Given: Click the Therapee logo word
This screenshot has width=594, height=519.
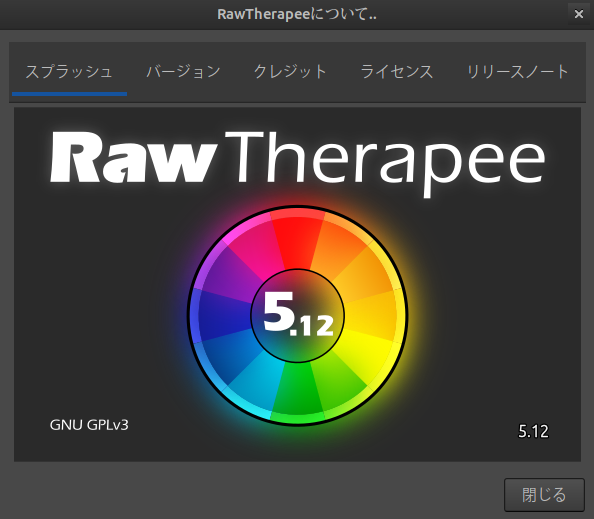Looking at the screenshot, I should [385, 164].
